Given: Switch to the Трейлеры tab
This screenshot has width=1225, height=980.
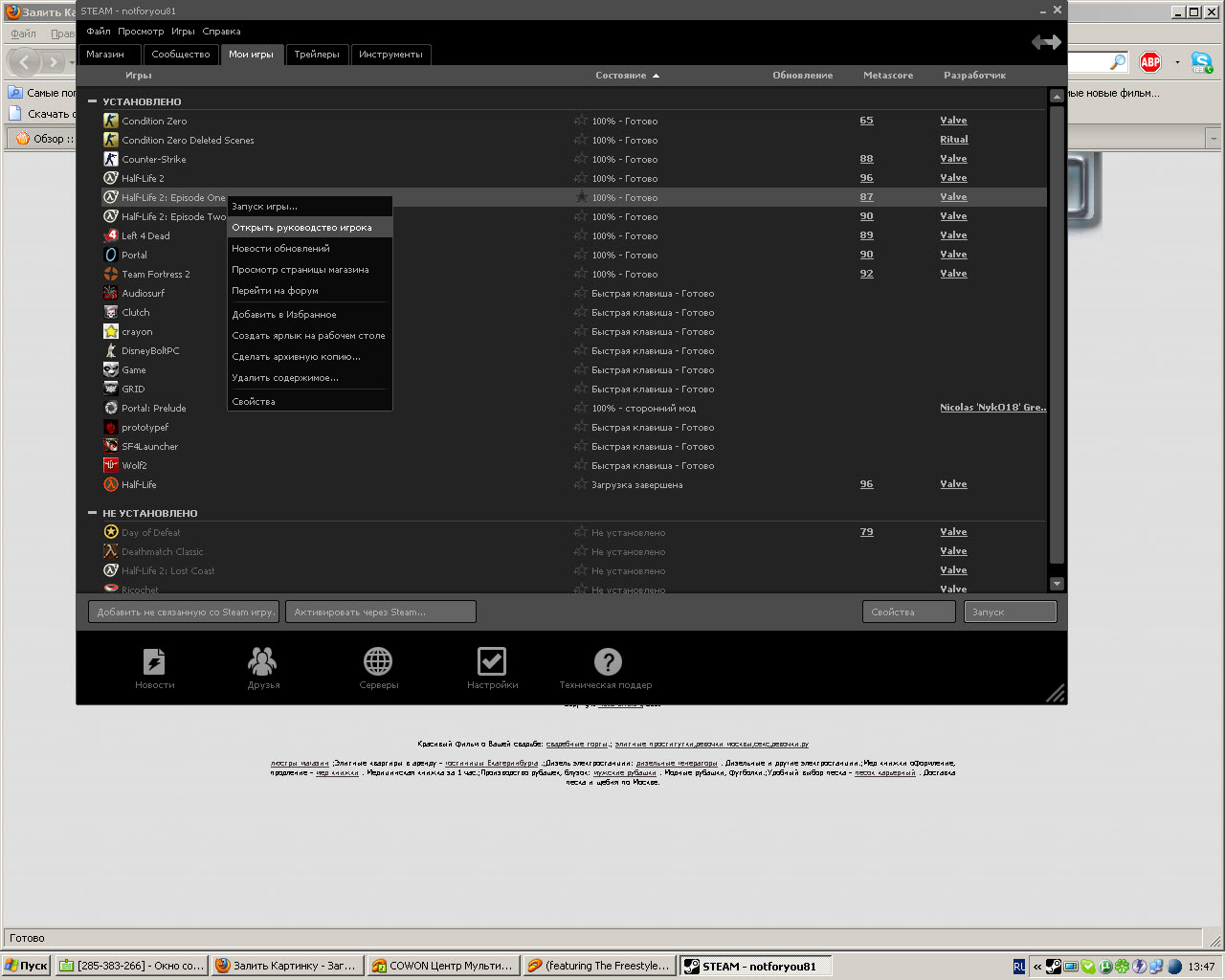Looking at the screenshot, I should click(317, 55).
